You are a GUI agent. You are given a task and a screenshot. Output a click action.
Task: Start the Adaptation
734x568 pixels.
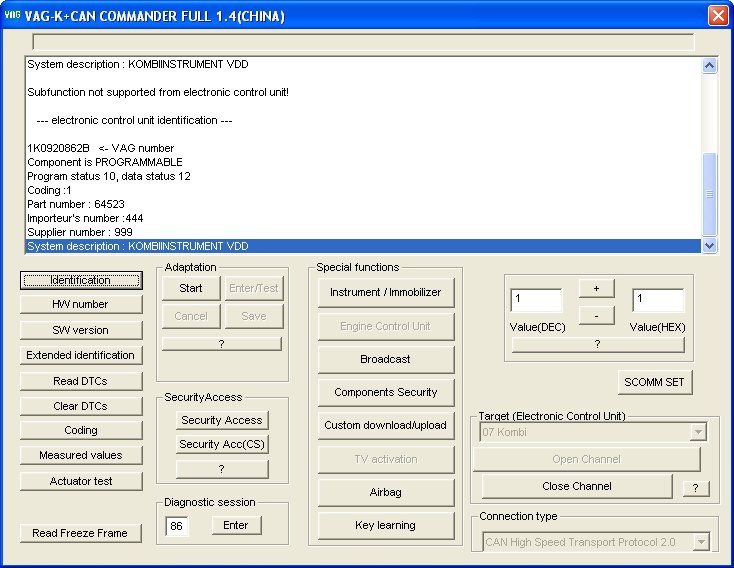[x=191, y=288]
